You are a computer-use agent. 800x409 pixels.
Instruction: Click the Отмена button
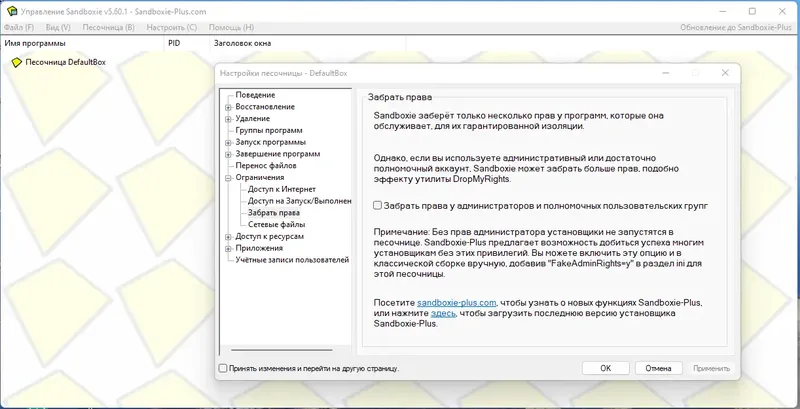click(658, 368)
